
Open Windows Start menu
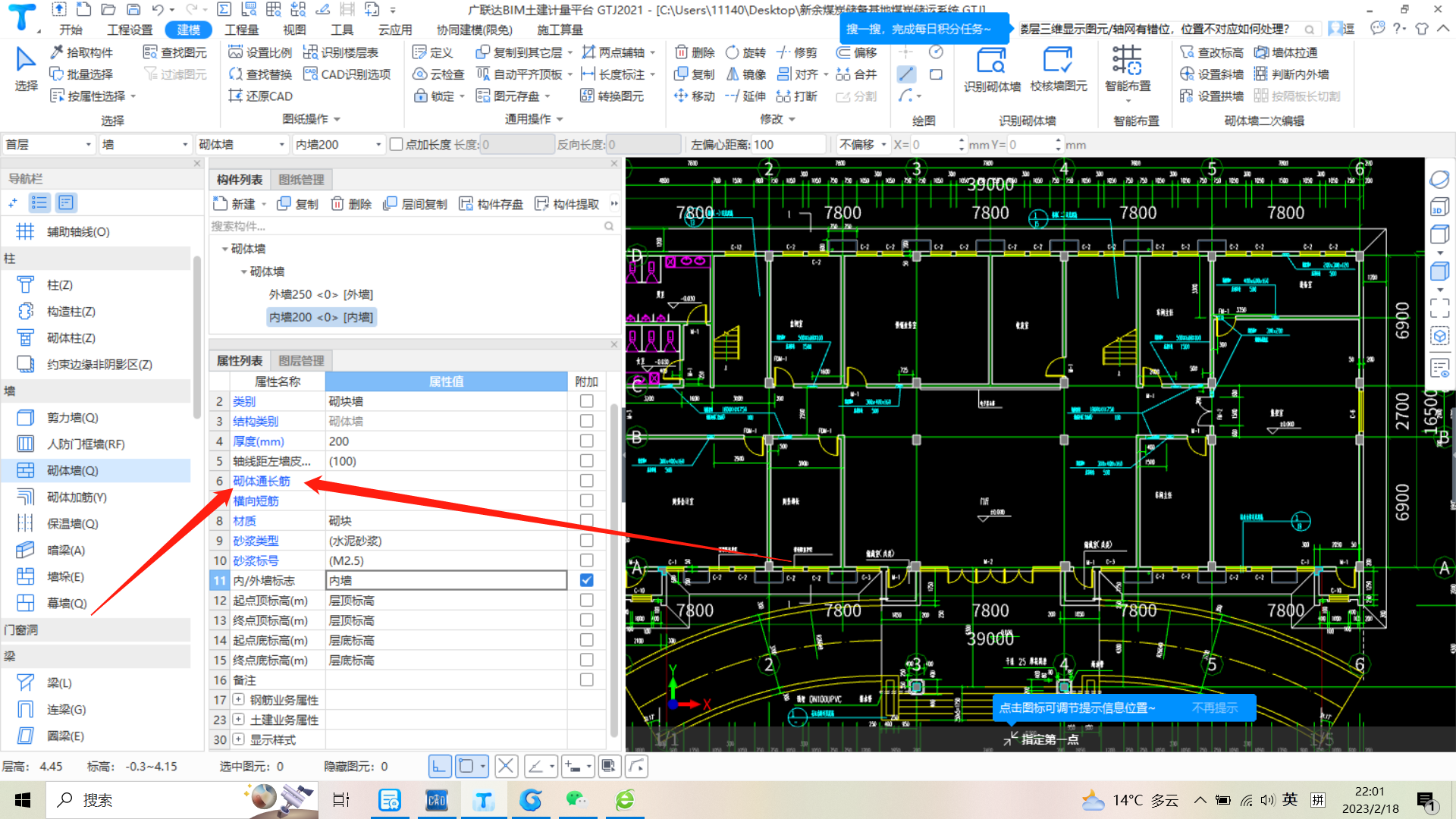coord(23,800)
